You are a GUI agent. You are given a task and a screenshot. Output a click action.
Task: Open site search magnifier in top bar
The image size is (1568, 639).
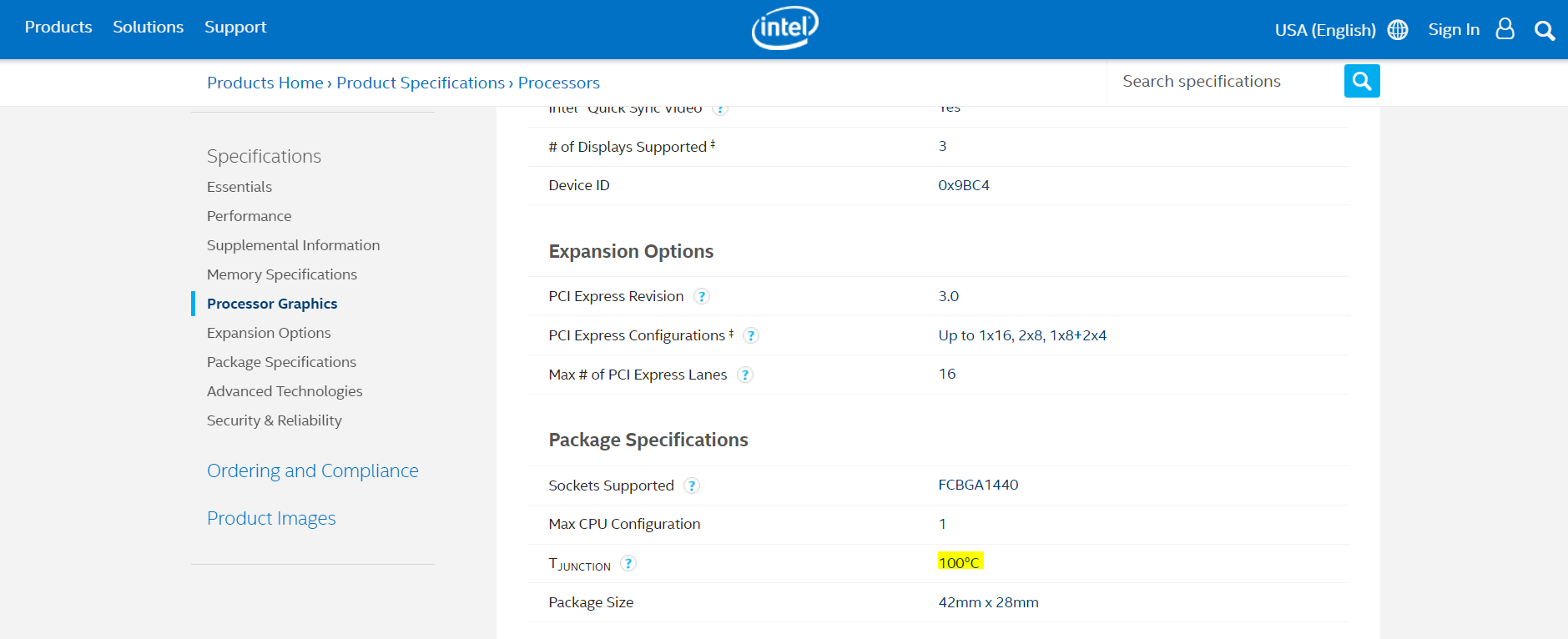click(1544, 31)
